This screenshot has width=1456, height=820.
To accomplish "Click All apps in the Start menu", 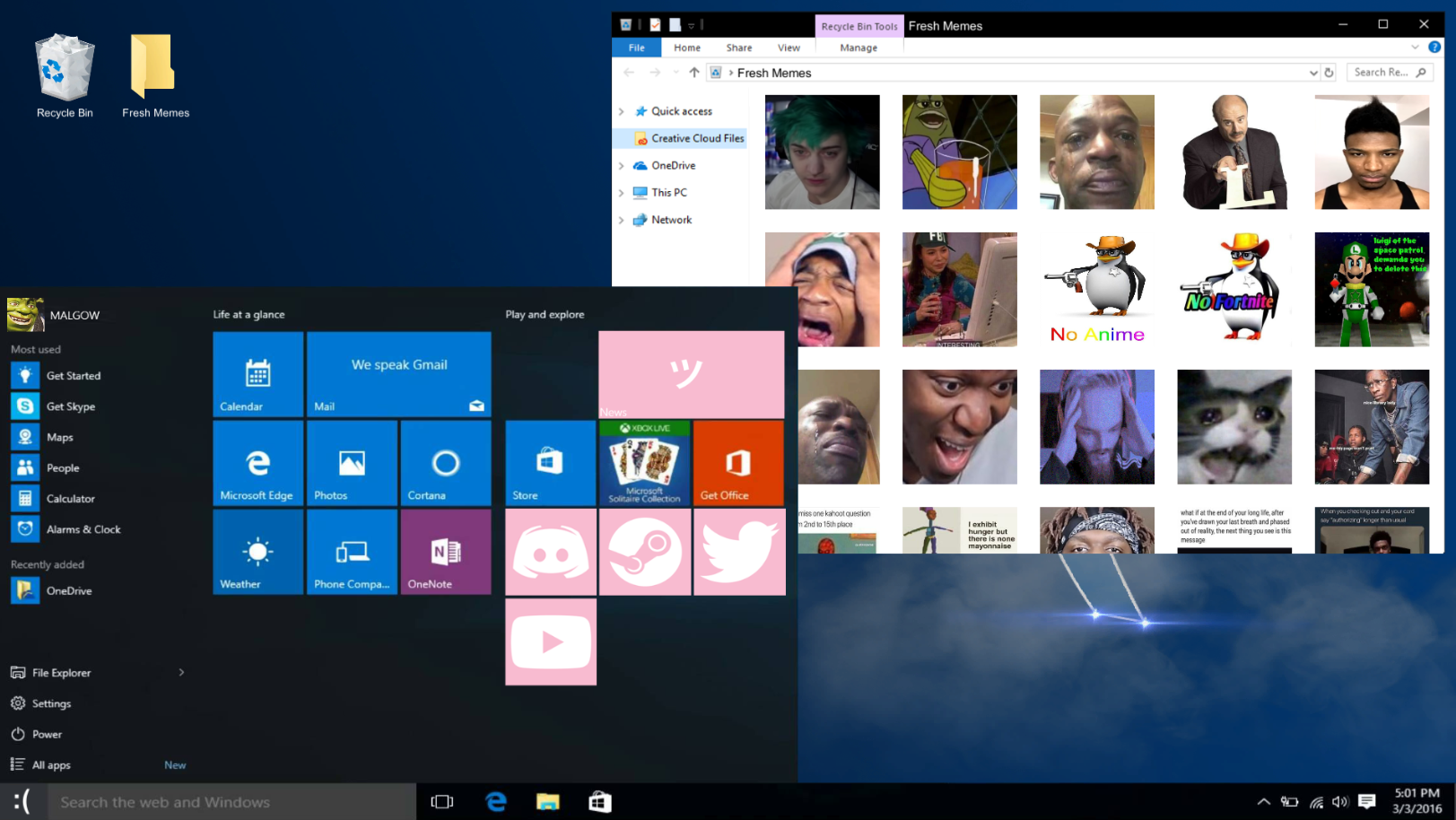I will [x=50, y=764].
